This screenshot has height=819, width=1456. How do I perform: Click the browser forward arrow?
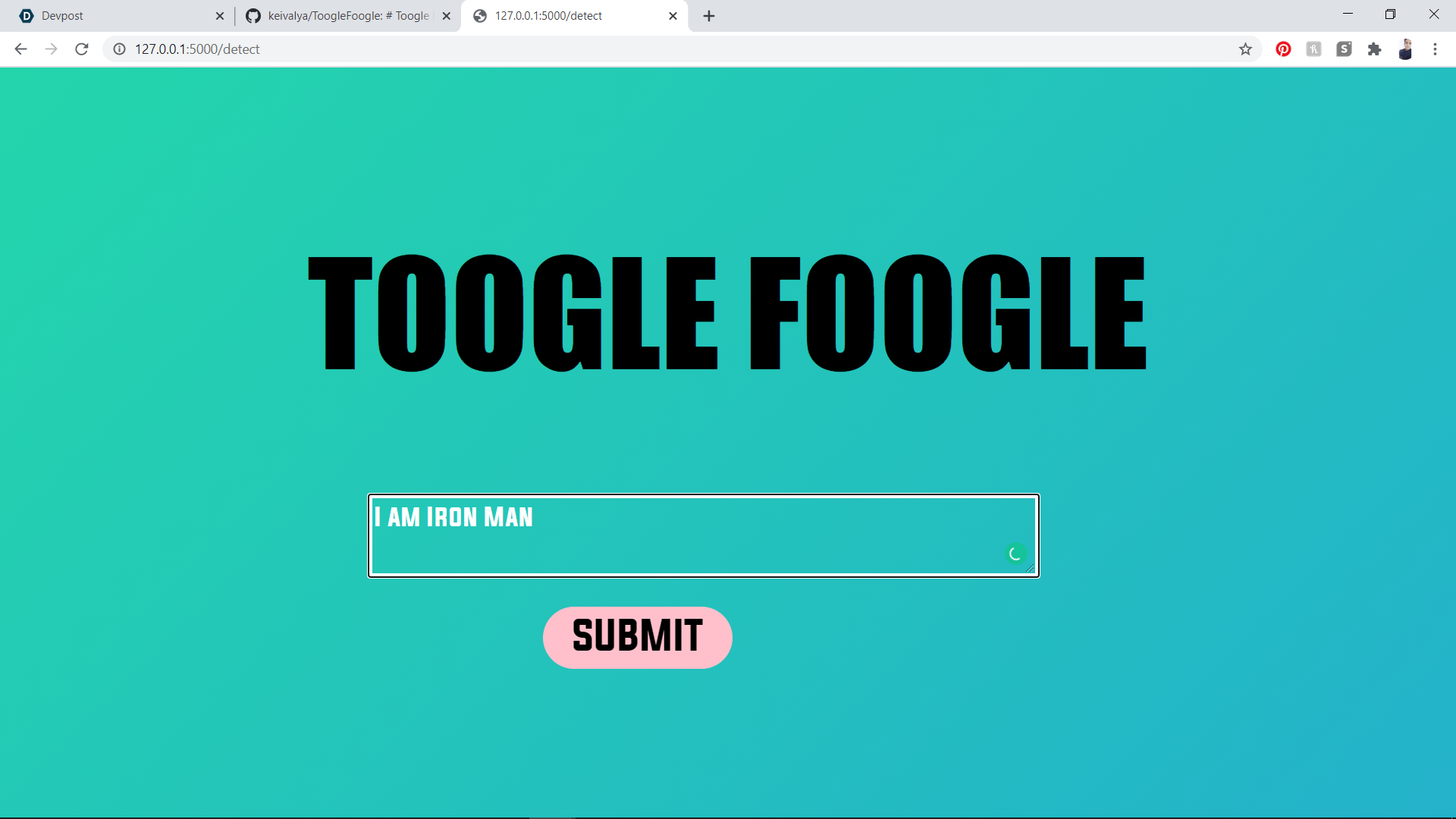tap(51, 49)
